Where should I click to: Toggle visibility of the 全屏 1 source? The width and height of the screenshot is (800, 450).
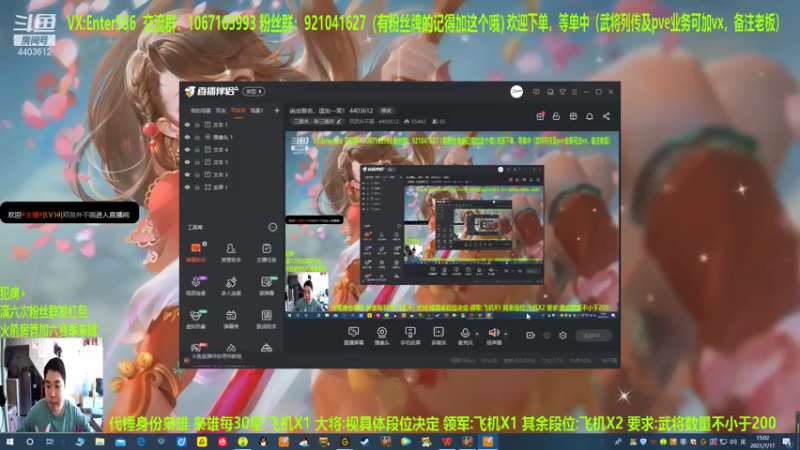[x=187, y=187]
